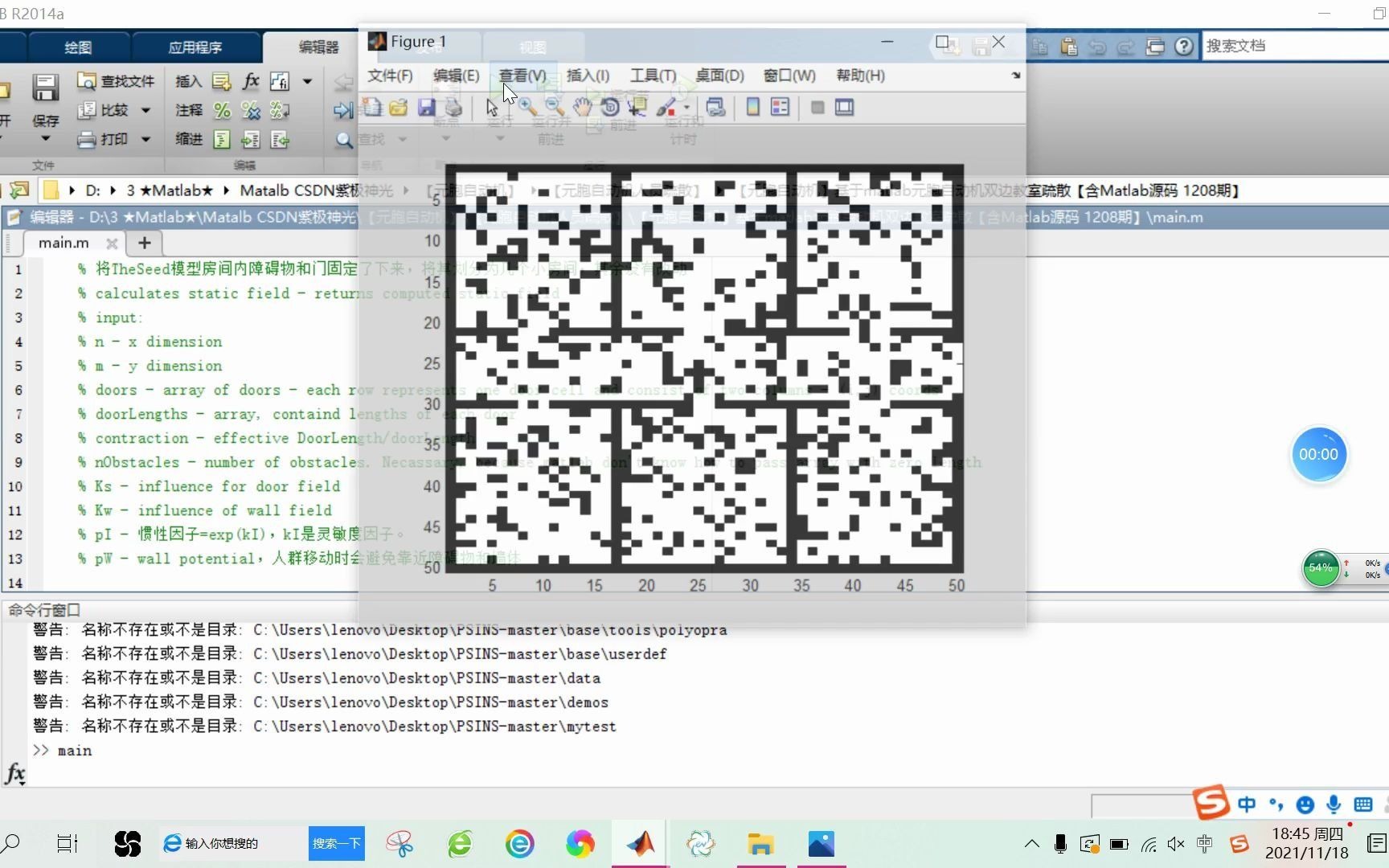The height and width of the screenshot is (868, 1389).
Task: Click the decrease indent icon
Action: (x=280, y=140)
